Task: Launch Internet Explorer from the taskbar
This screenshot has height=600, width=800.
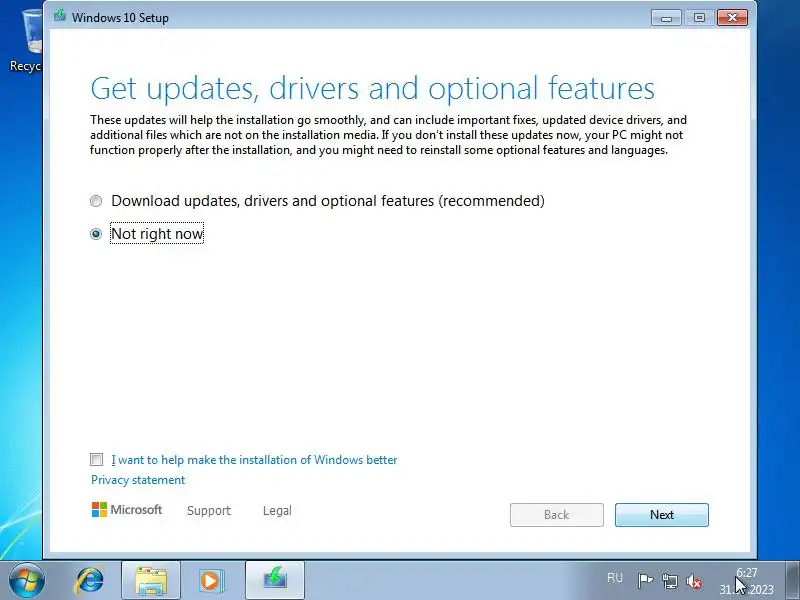Action: [x=89, y=580]
